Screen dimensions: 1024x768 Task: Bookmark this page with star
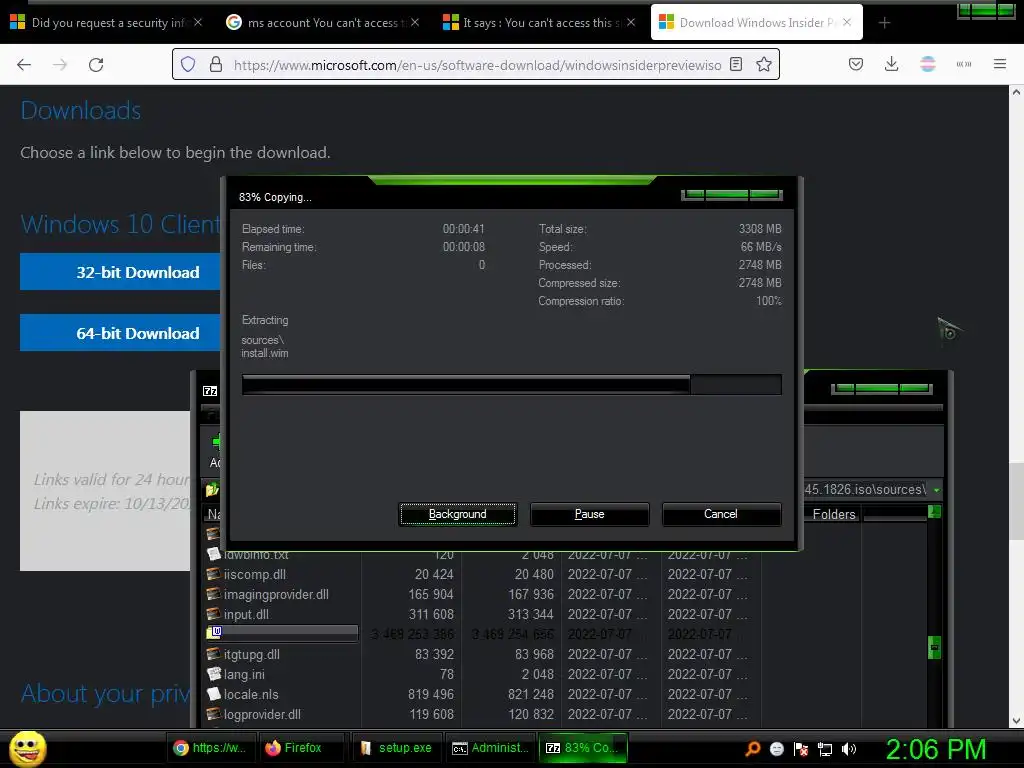click(x=764, y=64)
